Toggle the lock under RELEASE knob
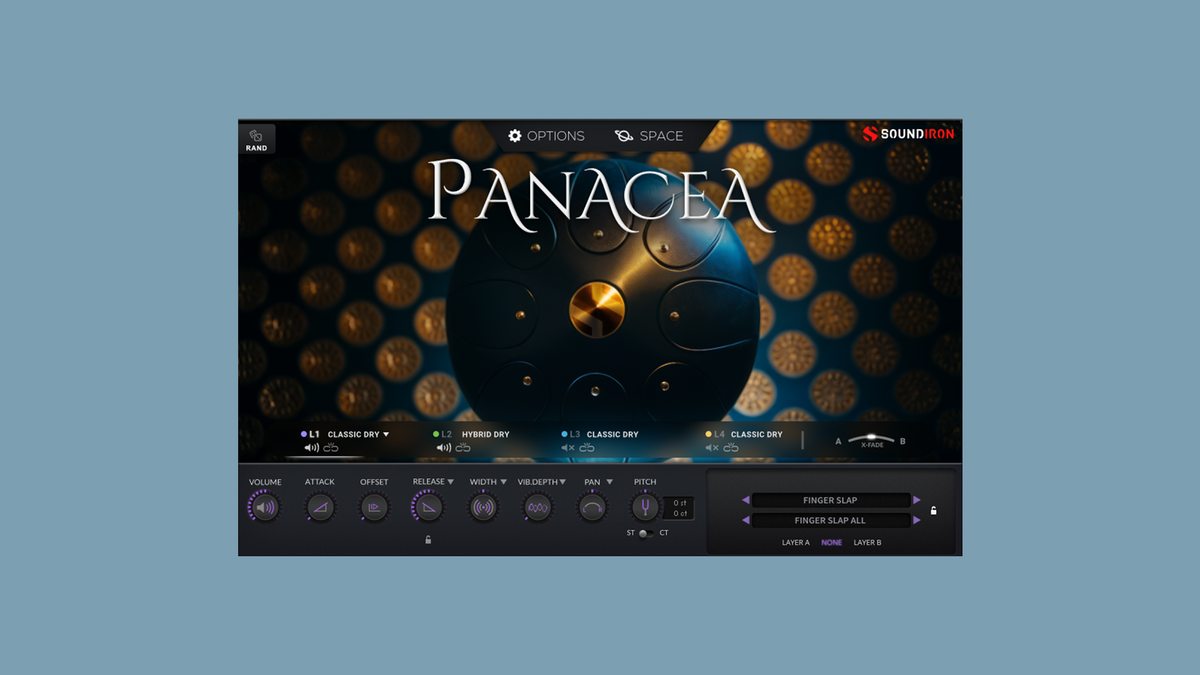This screenshot has width=1200, height=675. pyautogui.click(x=428, y=540)
